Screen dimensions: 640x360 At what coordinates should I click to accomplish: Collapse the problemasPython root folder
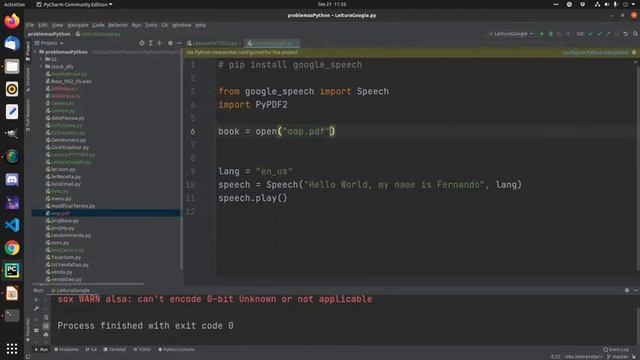point(36,52)
